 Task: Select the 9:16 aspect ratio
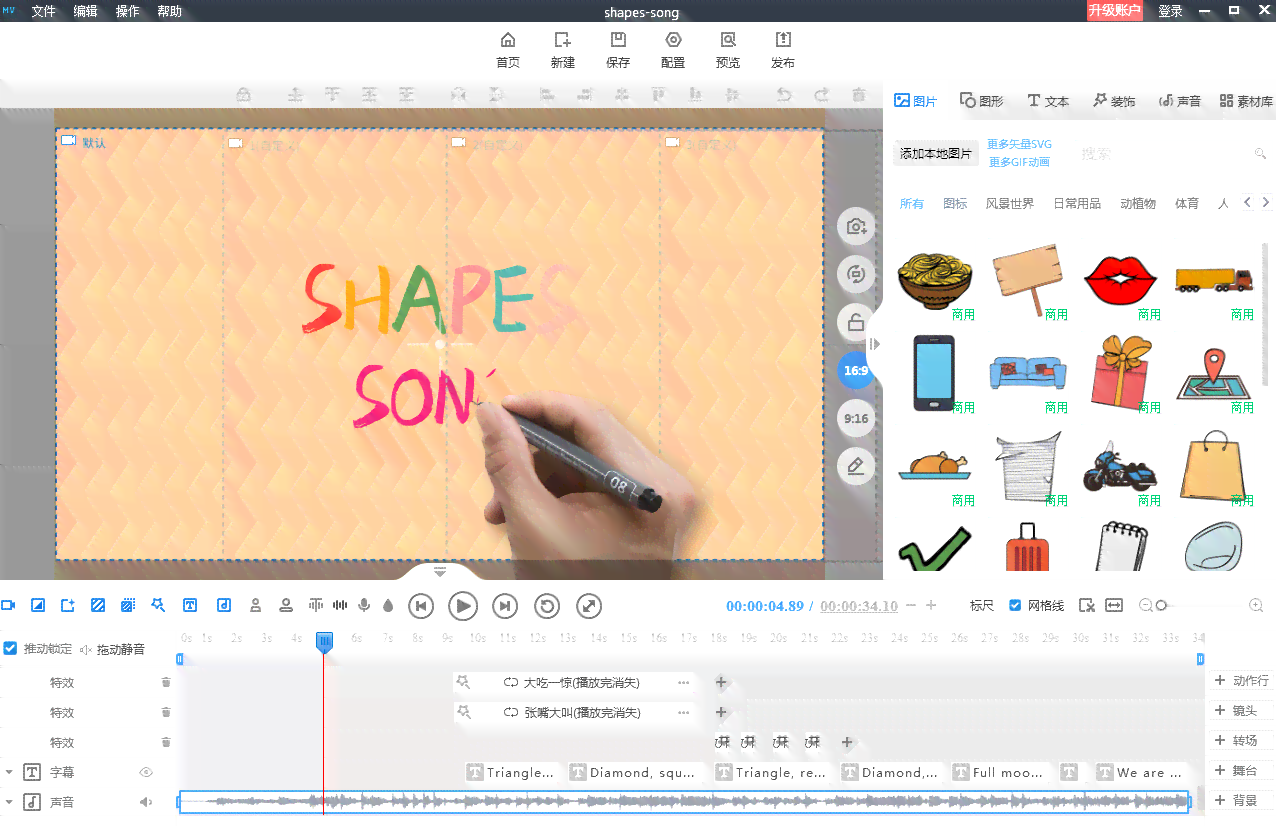coord(856,418)
